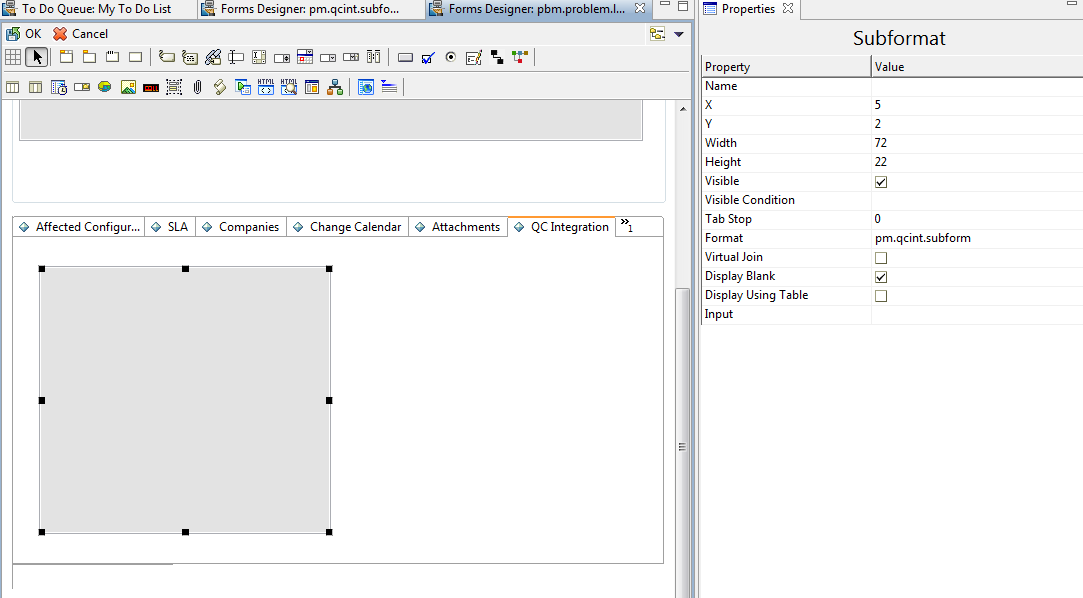Edit the Width value 72
The image size is (1083, 598).
point(977,143)
